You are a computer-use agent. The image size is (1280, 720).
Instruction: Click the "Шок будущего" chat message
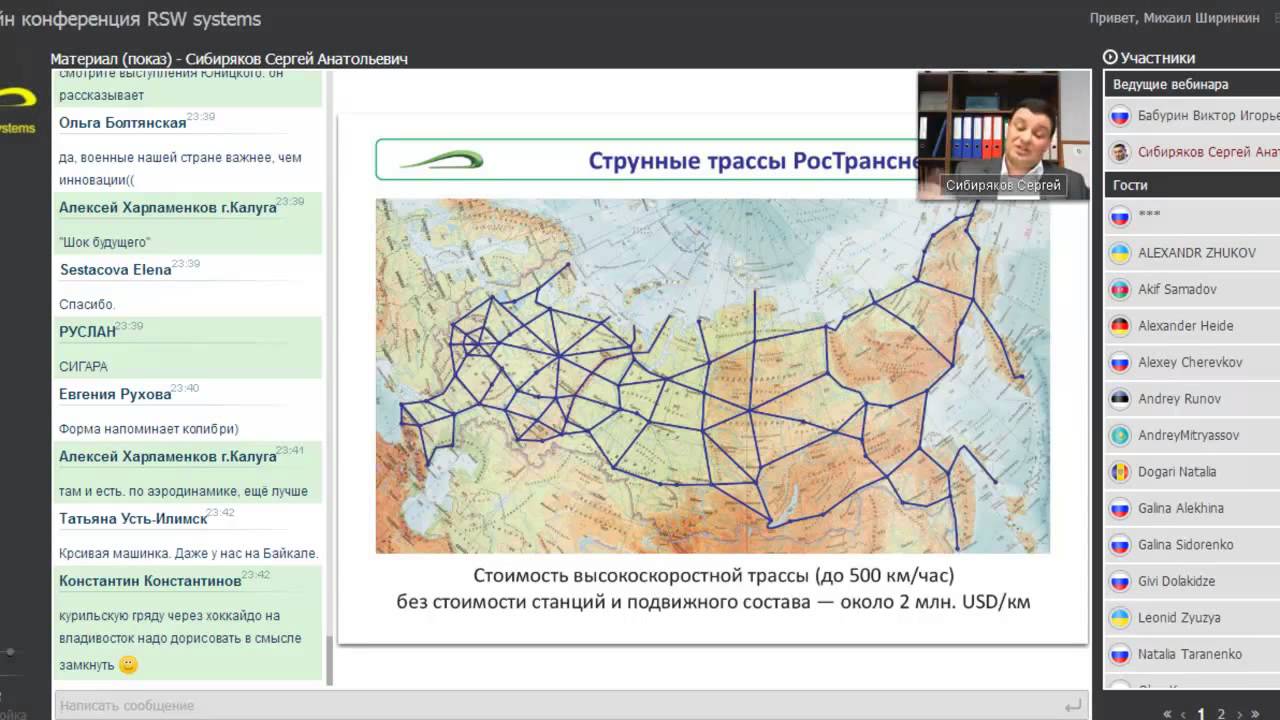[105, 242]
